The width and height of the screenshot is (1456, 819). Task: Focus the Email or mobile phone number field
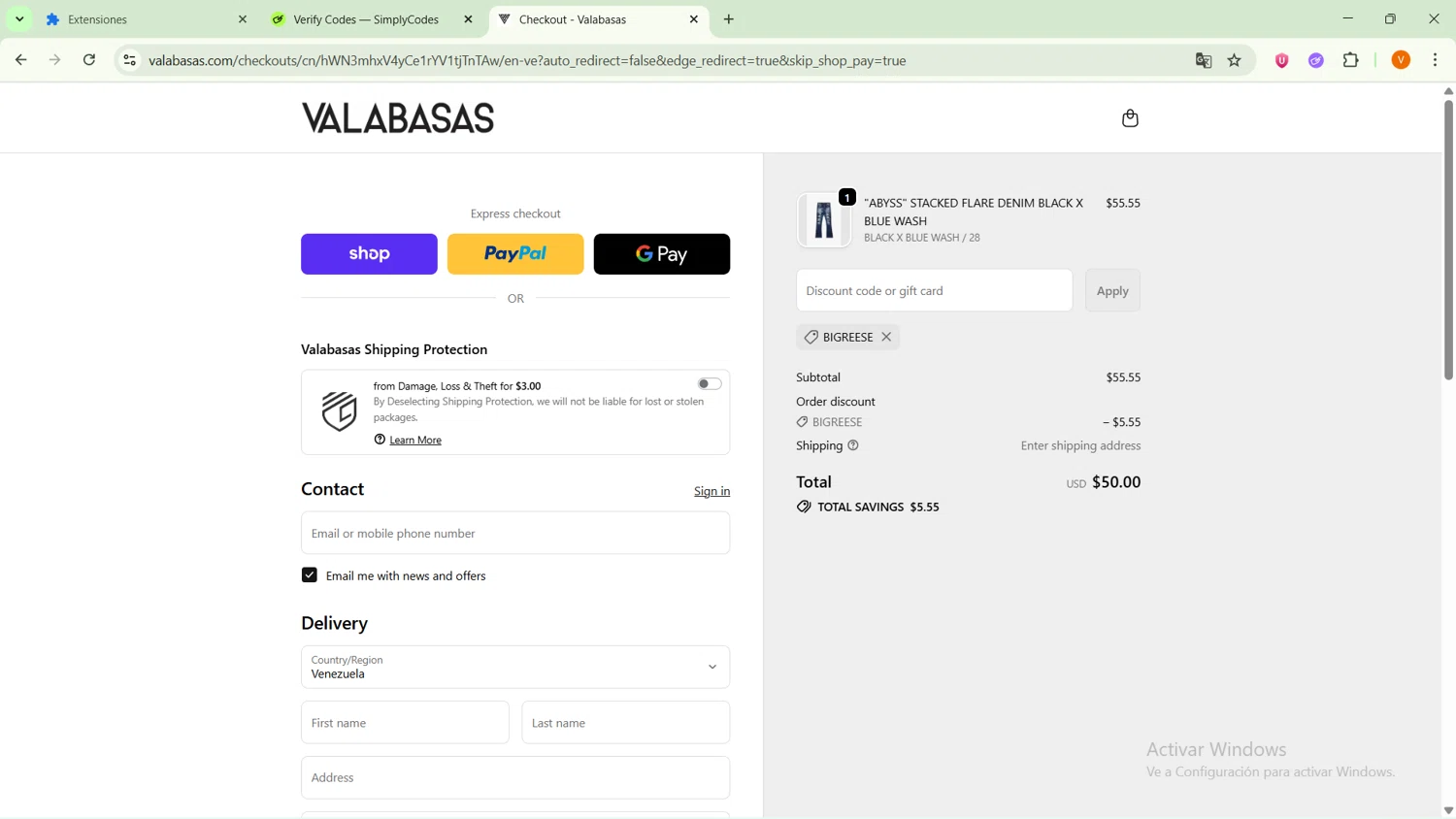pos(515,533)
